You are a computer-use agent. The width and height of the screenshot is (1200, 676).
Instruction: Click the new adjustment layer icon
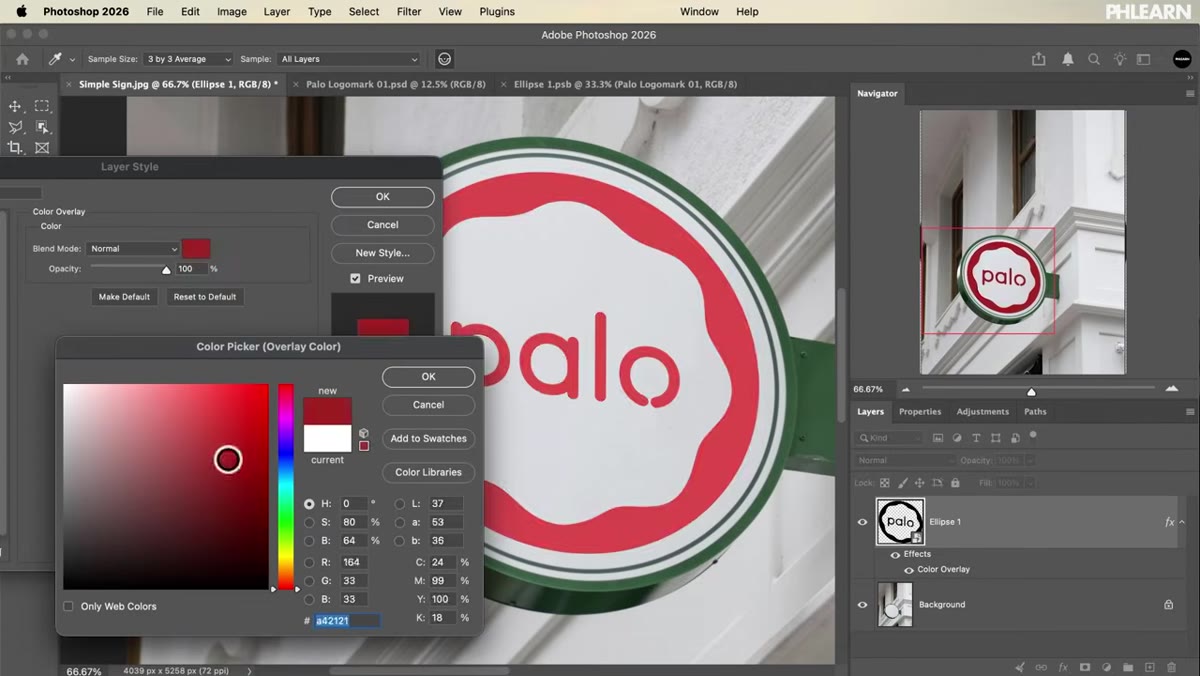[1107, 667]
